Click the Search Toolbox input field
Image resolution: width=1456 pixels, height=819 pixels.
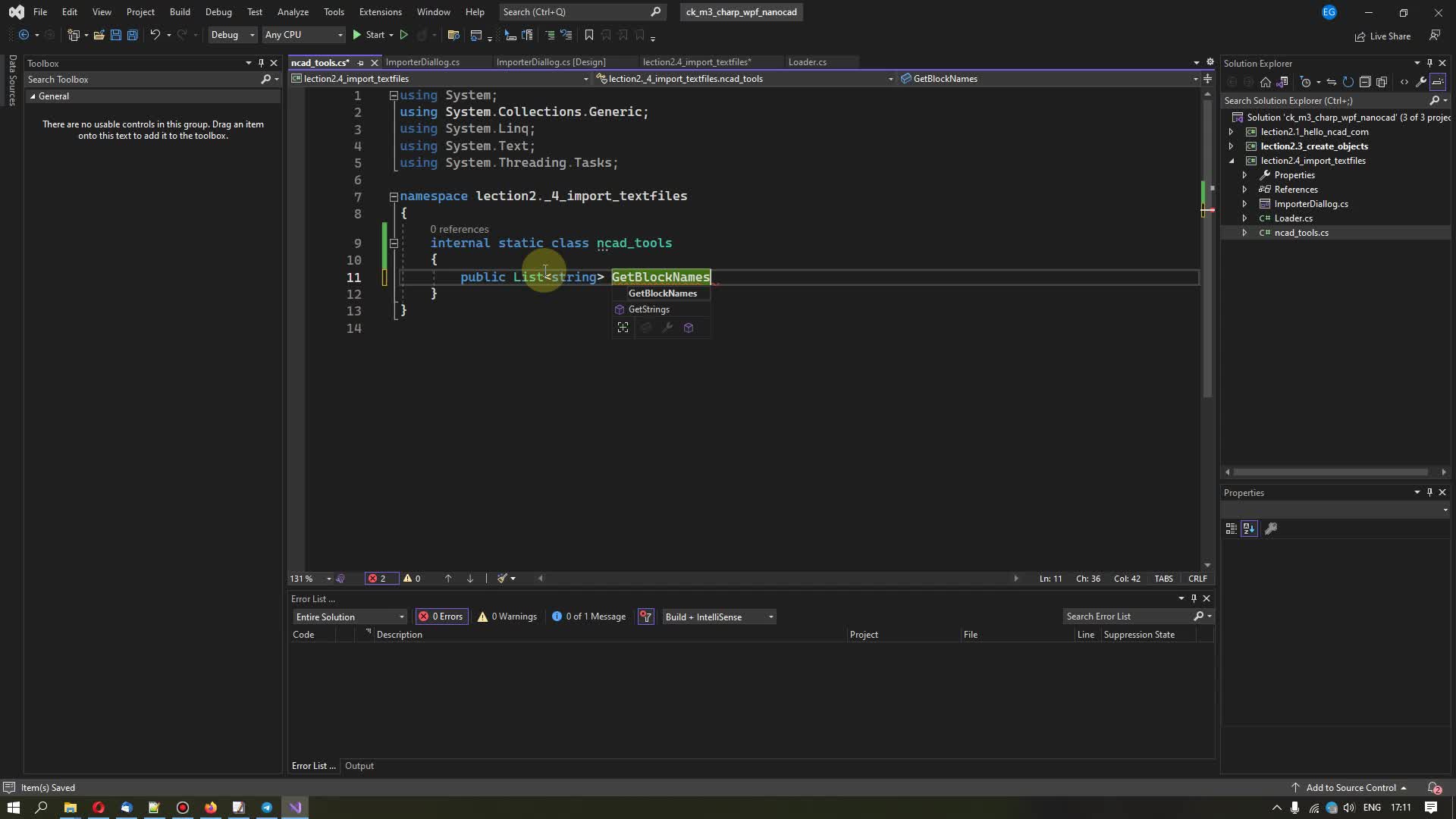[144, 80]
